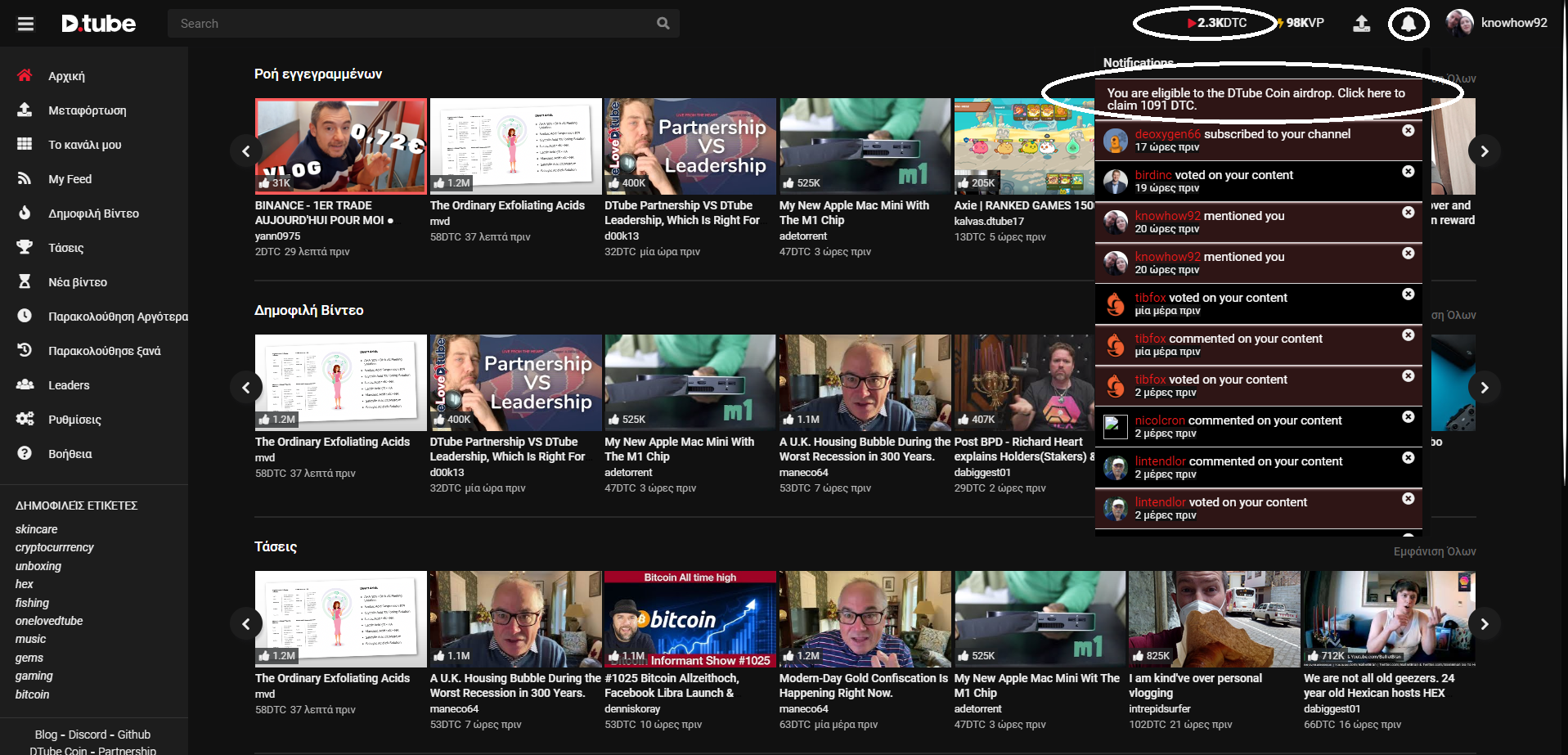Click the home icon beside Αρχική
The width and height of the screenshot is (1568, 755).
coord(25,75)
